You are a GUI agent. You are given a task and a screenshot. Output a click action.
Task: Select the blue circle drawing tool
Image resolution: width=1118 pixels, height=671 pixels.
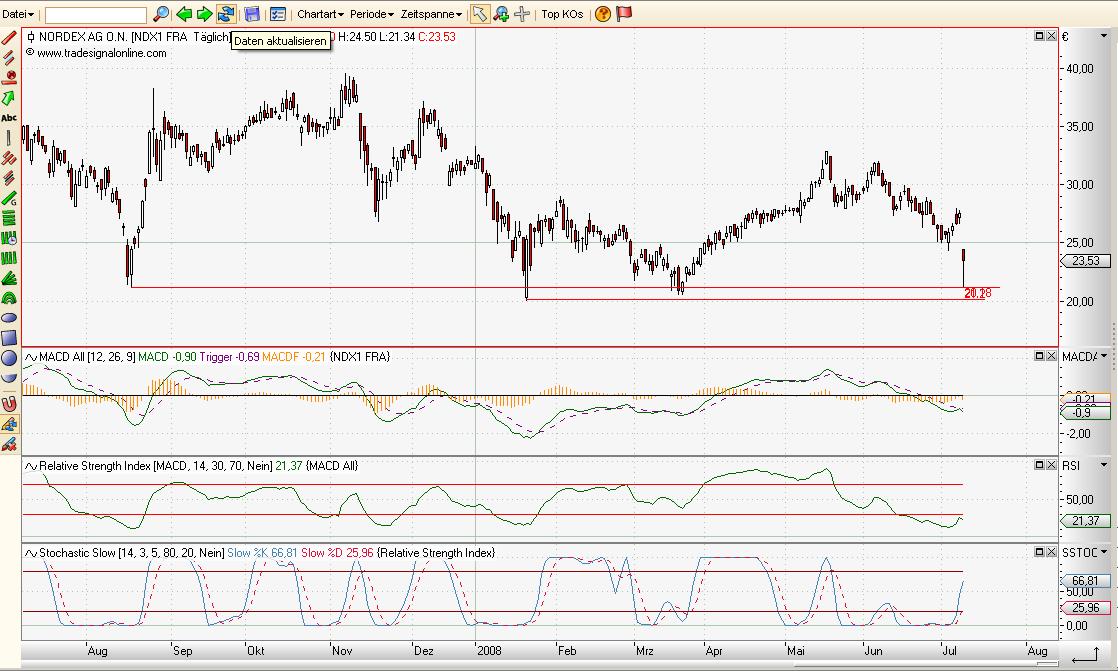click(x=9, y=358)
